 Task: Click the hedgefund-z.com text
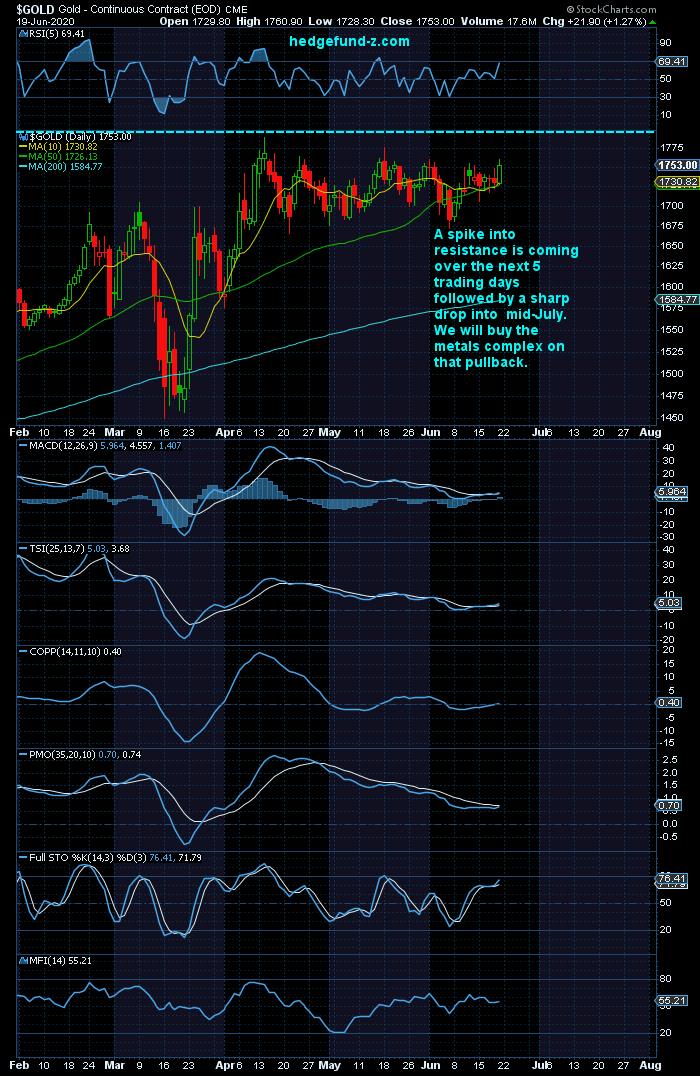[349, 41]
